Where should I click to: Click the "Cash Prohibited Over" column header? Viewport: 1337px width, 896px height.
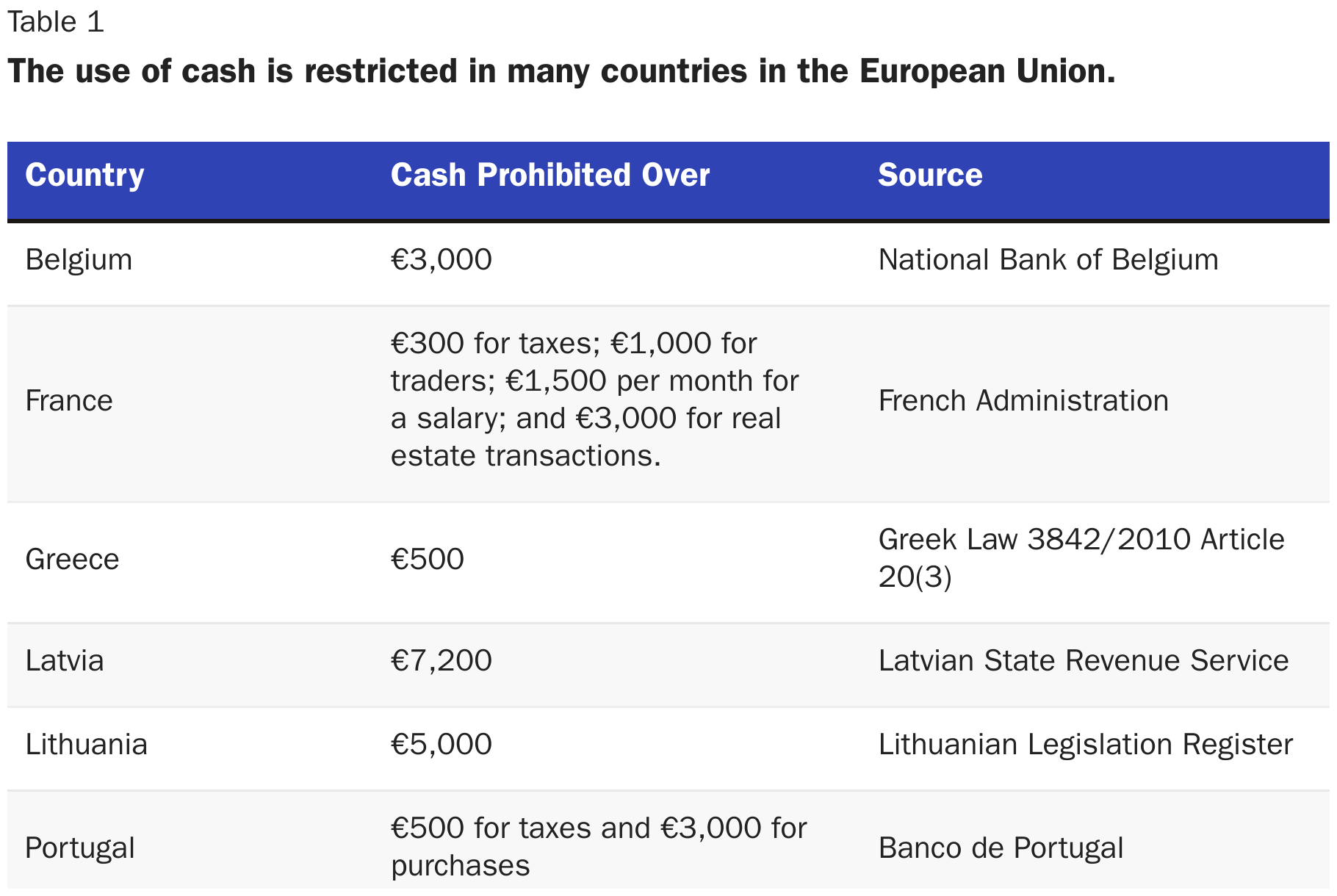(x=549, y=176)
